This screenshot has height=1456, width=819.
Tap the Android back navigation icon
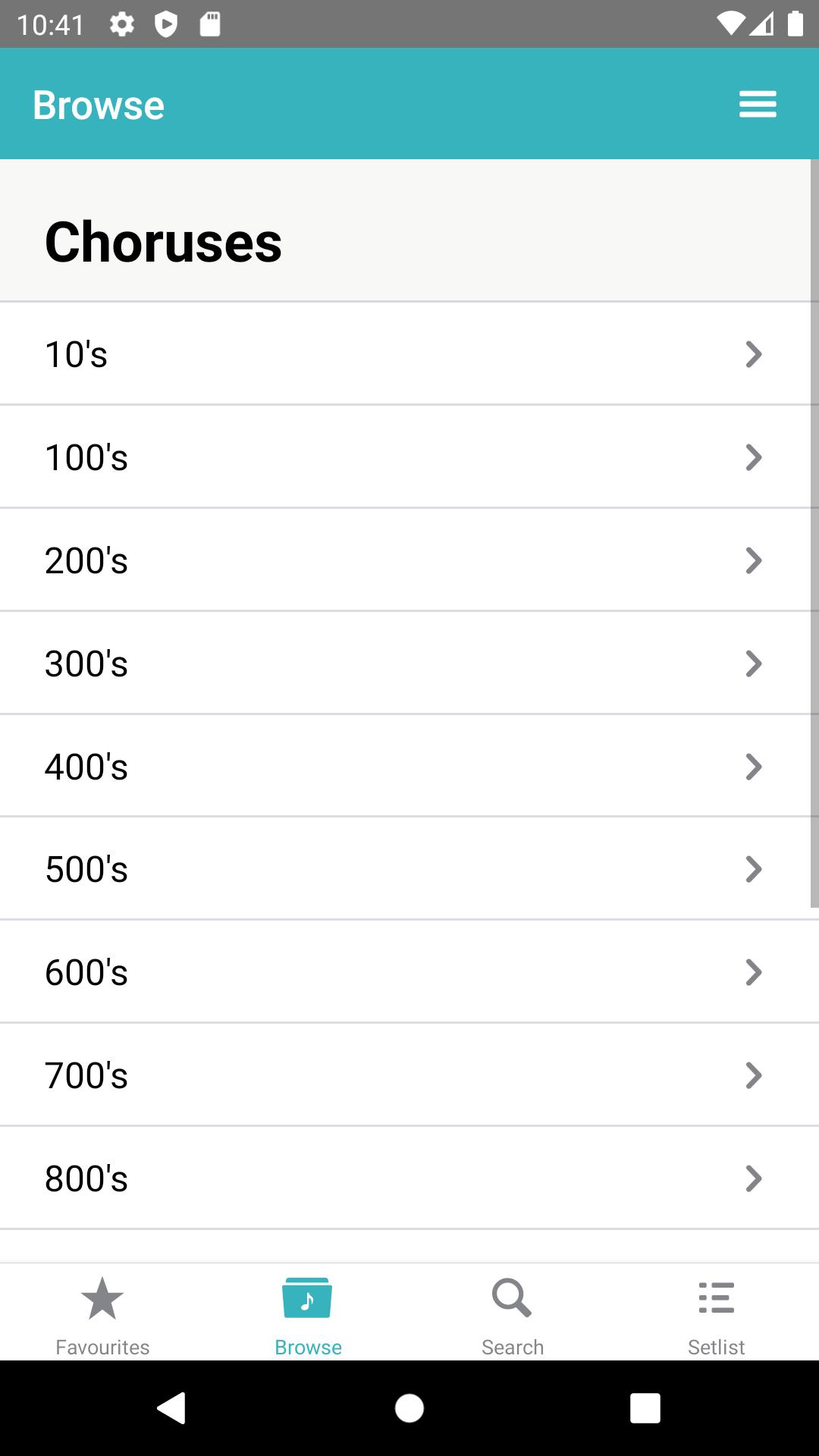[171, 1408]
